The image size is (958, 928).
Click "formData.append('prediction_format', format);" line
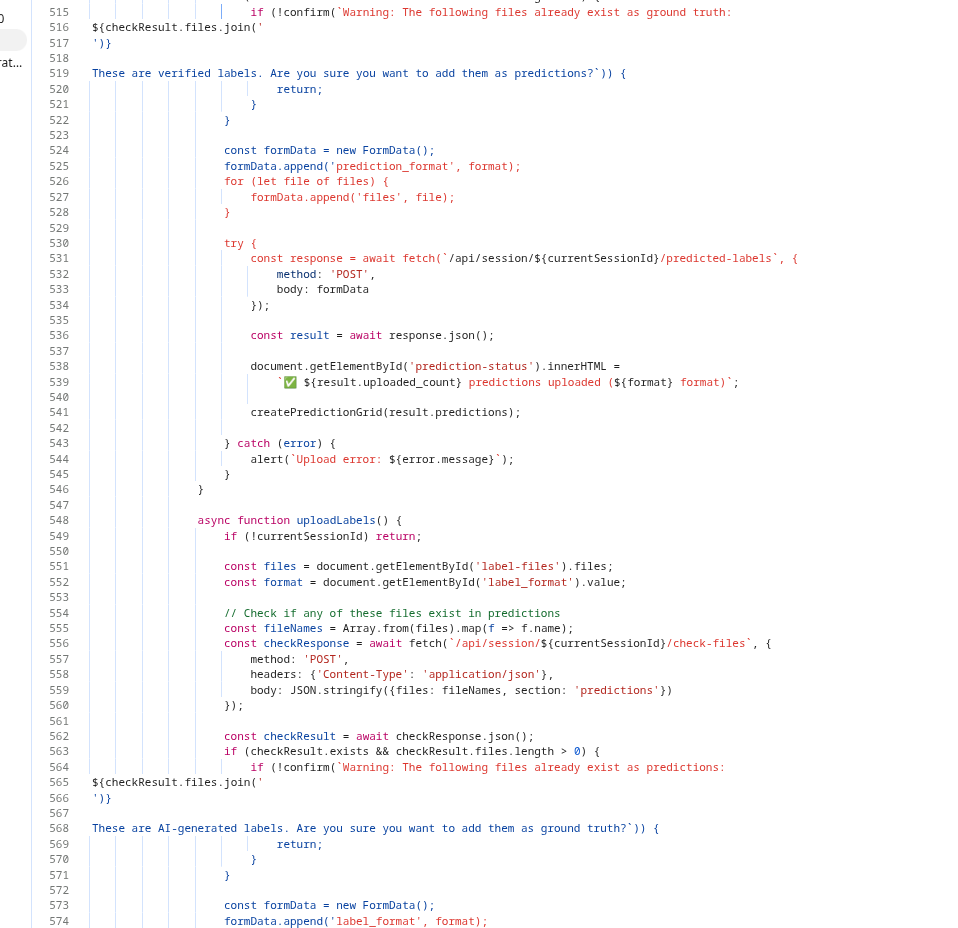[372, 166]
